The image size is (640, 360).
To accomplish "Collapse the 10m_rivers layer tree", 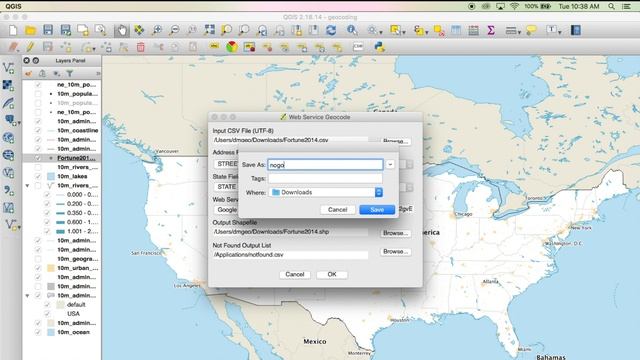I will click(27, 186).
